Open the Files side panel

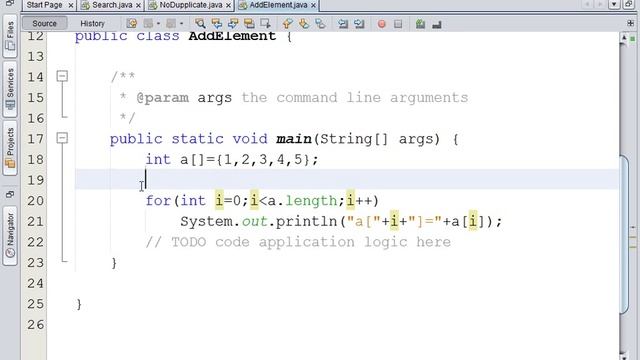(10, 36)
